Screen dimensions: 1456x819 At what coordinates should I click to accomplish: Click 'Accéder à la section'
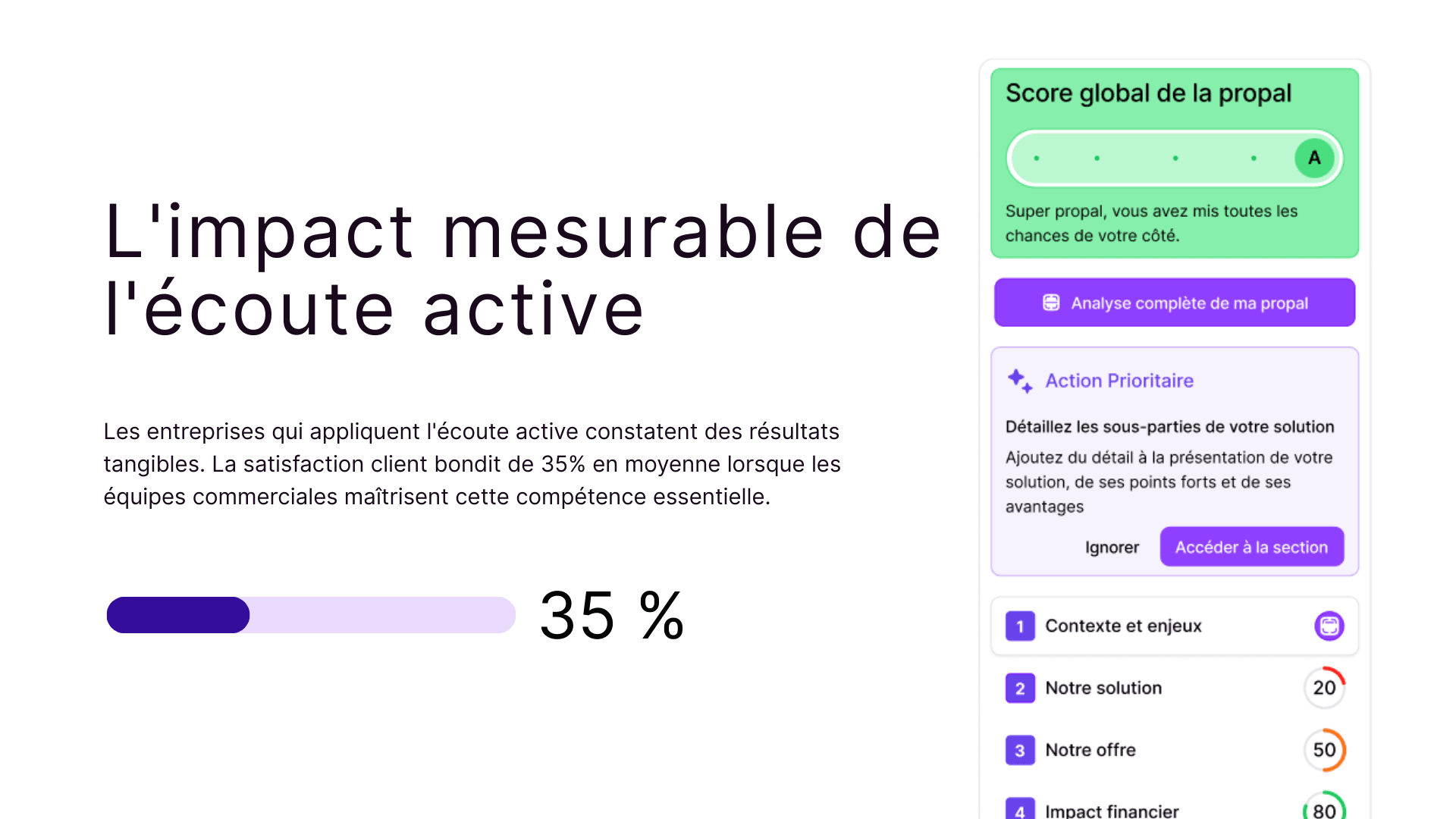tap(1251, 546)
